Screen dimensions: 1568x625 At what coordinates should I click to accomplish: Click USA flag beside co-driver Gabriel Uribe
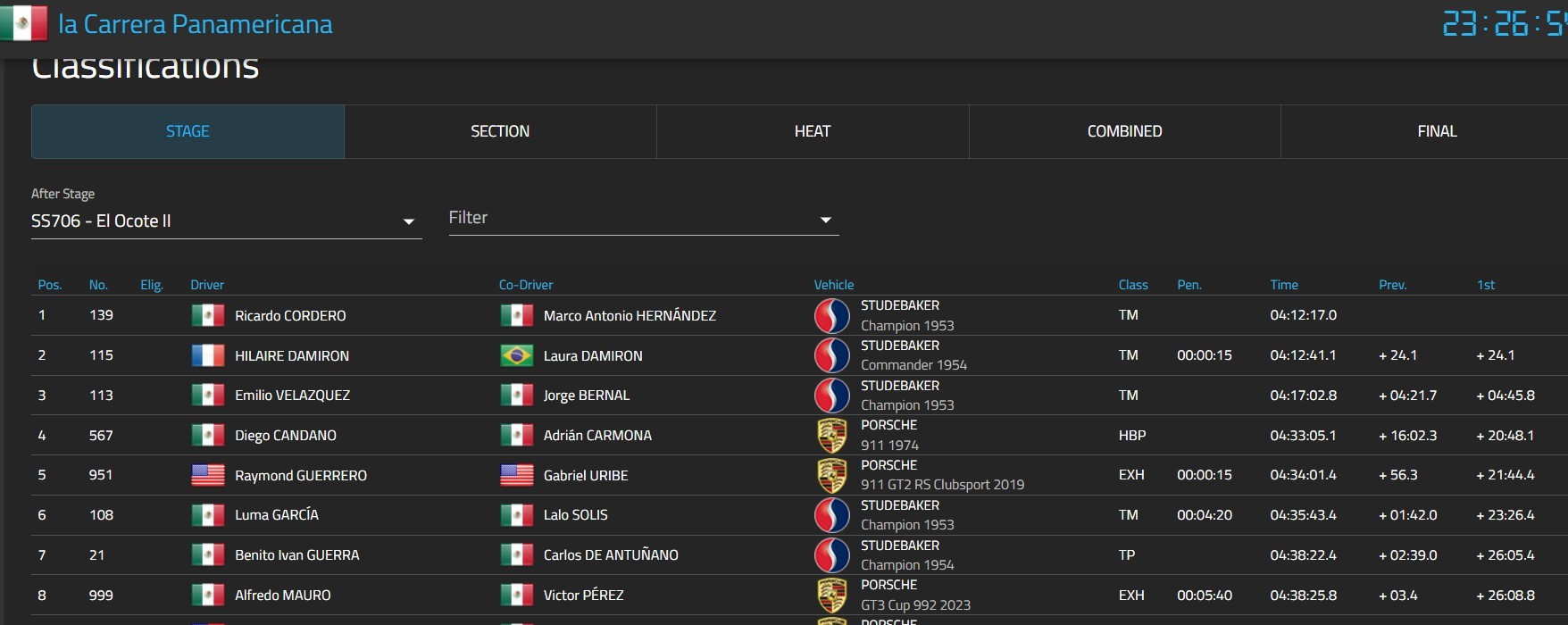click(x=516, y=476)
